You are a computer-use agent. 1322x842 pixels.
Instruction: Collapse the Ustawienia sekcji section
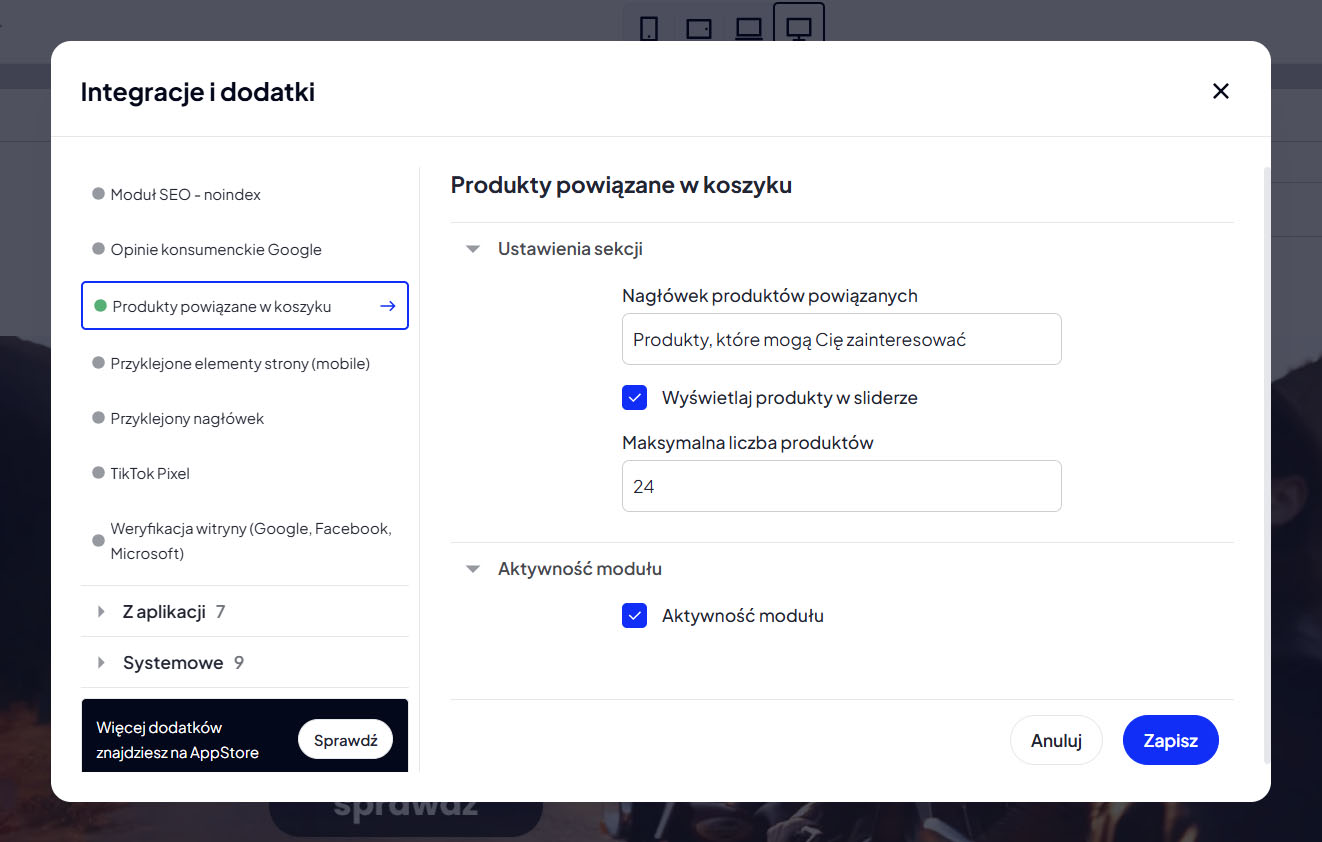(473, 250)
